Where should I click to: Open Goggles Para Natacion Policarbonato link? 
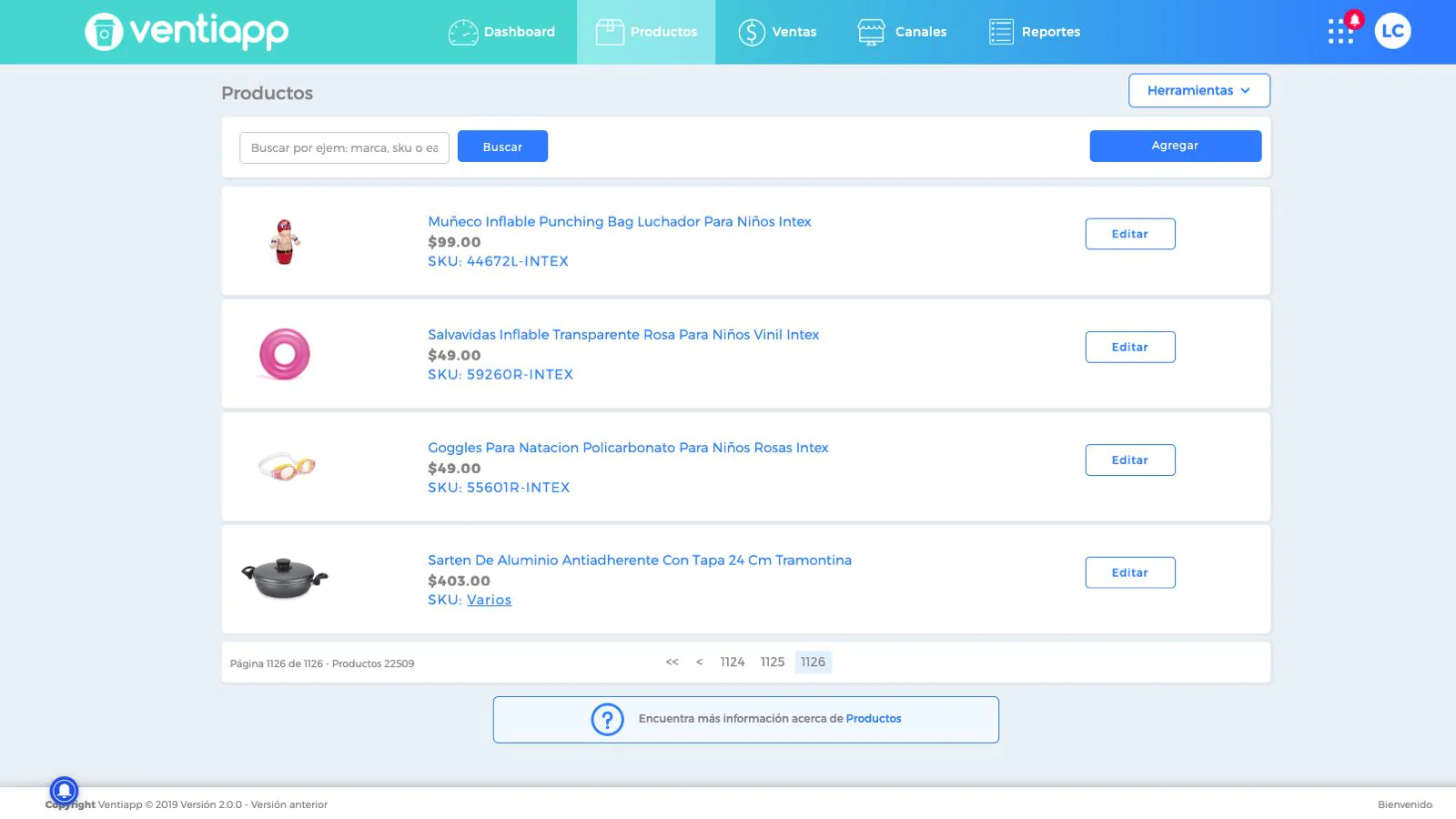(628, 448)
